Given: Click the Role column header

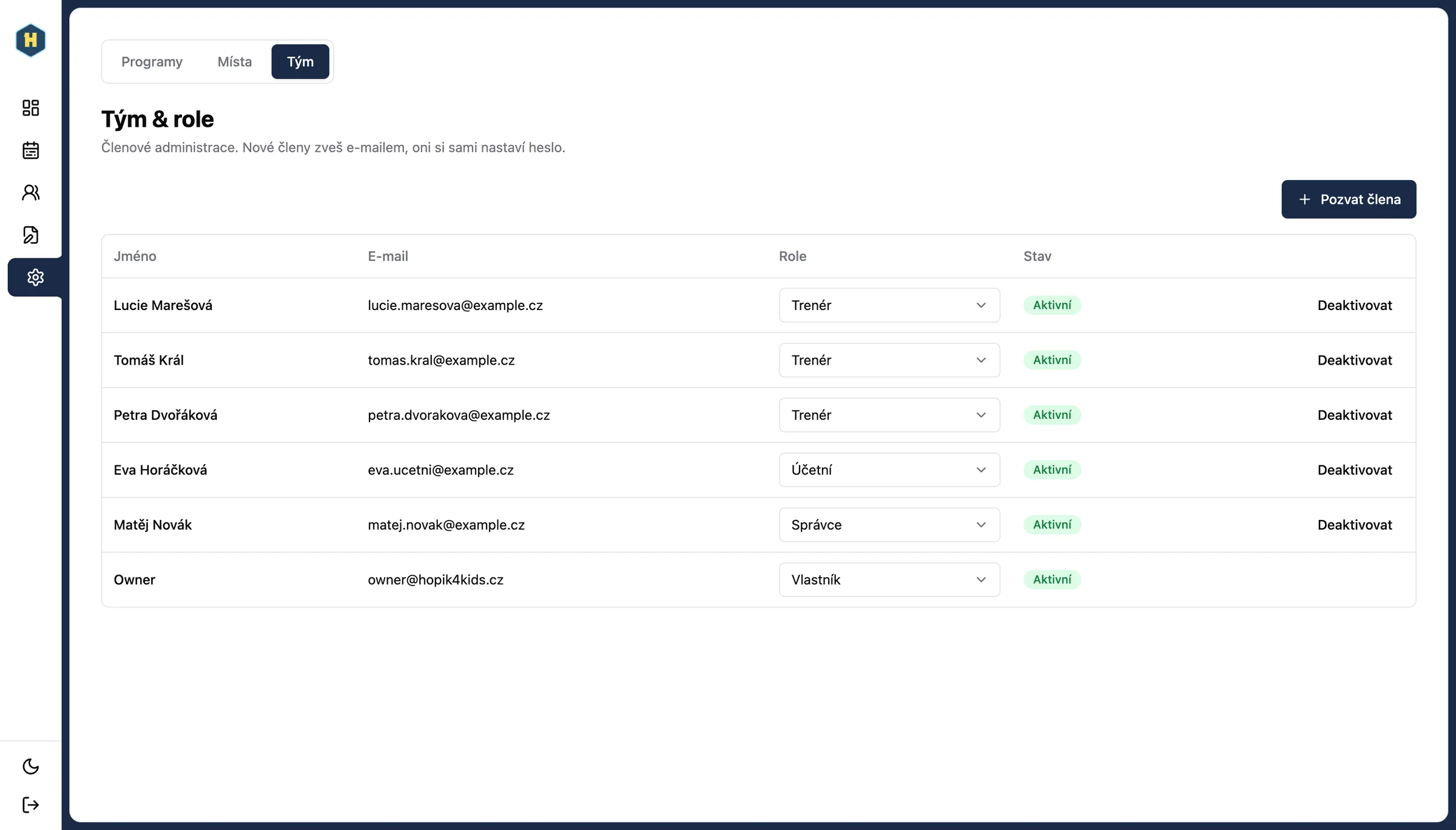Looking at the screenshot, I should [792, 256].
